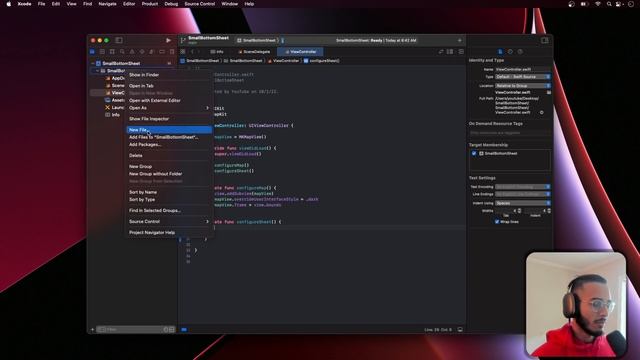Toggle recent files filter in navigator bar
The width and height of the screenshot is (640, 360).
point(166,329)
